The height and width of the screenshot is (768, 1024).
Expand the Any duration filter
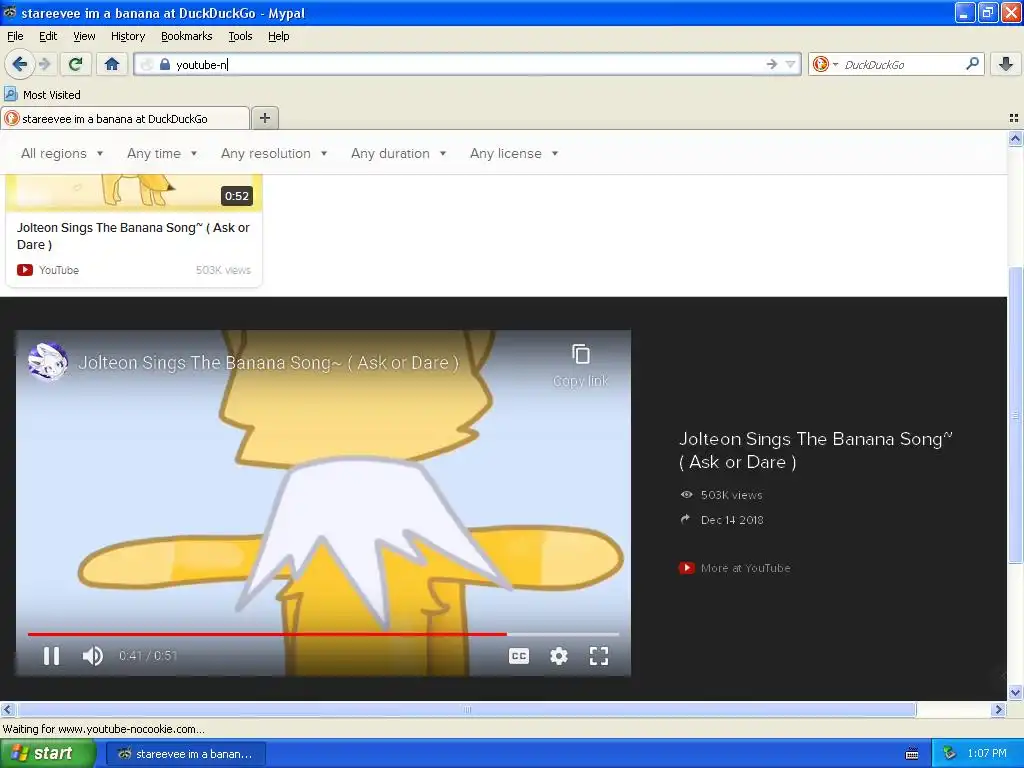(398, 153)
